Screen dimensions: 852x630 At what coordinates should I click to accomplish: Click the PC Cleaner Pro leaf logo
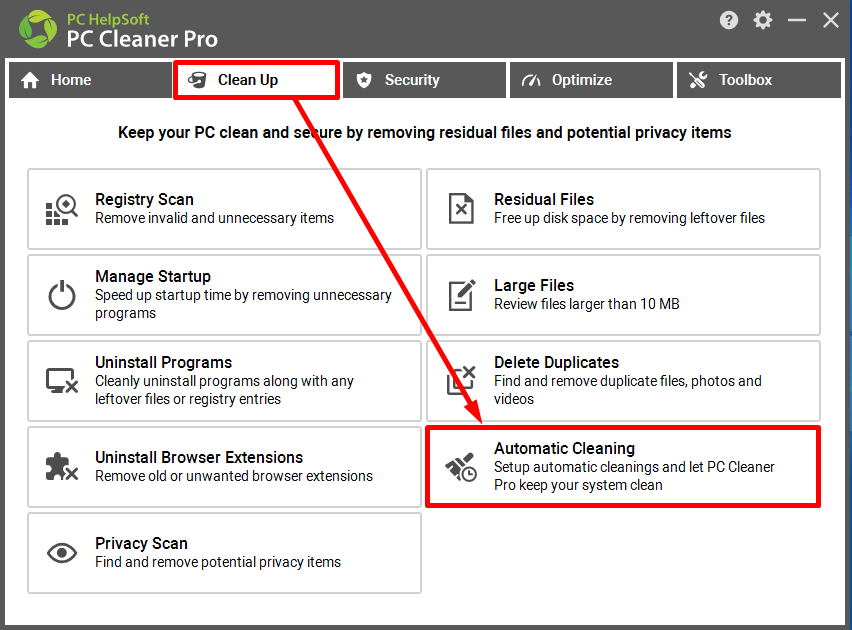pyautogui.click(x=37, y=29)
